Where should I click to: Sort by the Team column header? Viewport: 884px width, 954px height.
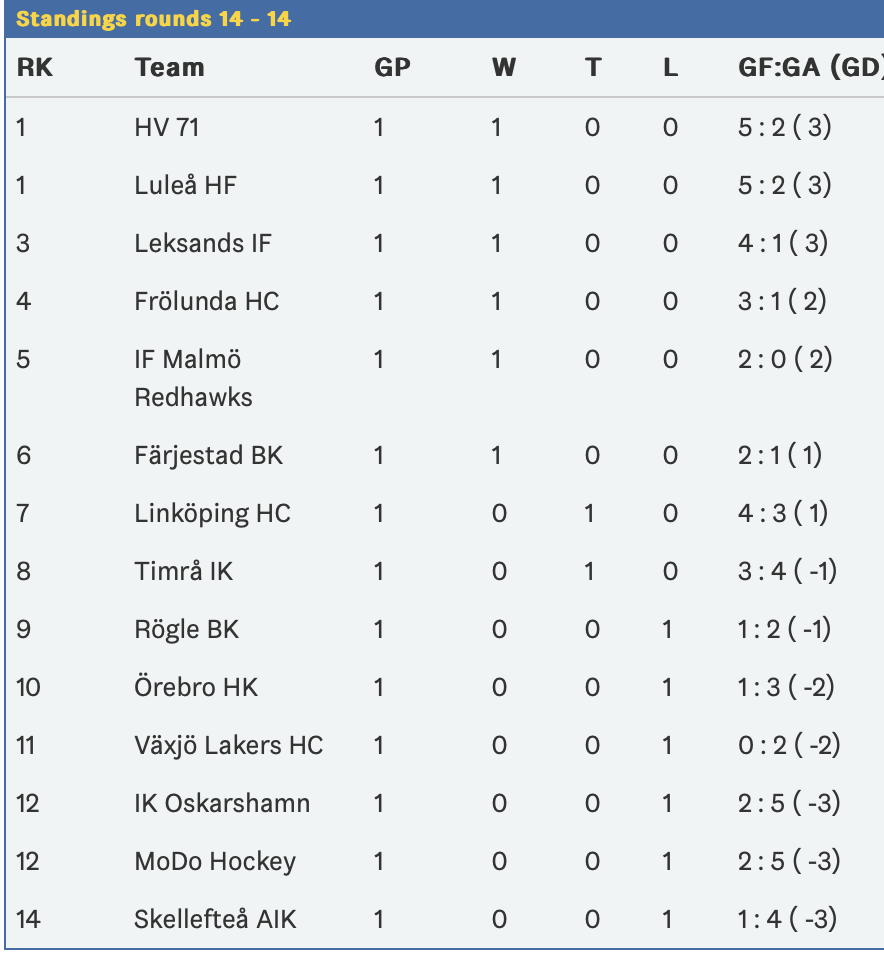[169, 68]
